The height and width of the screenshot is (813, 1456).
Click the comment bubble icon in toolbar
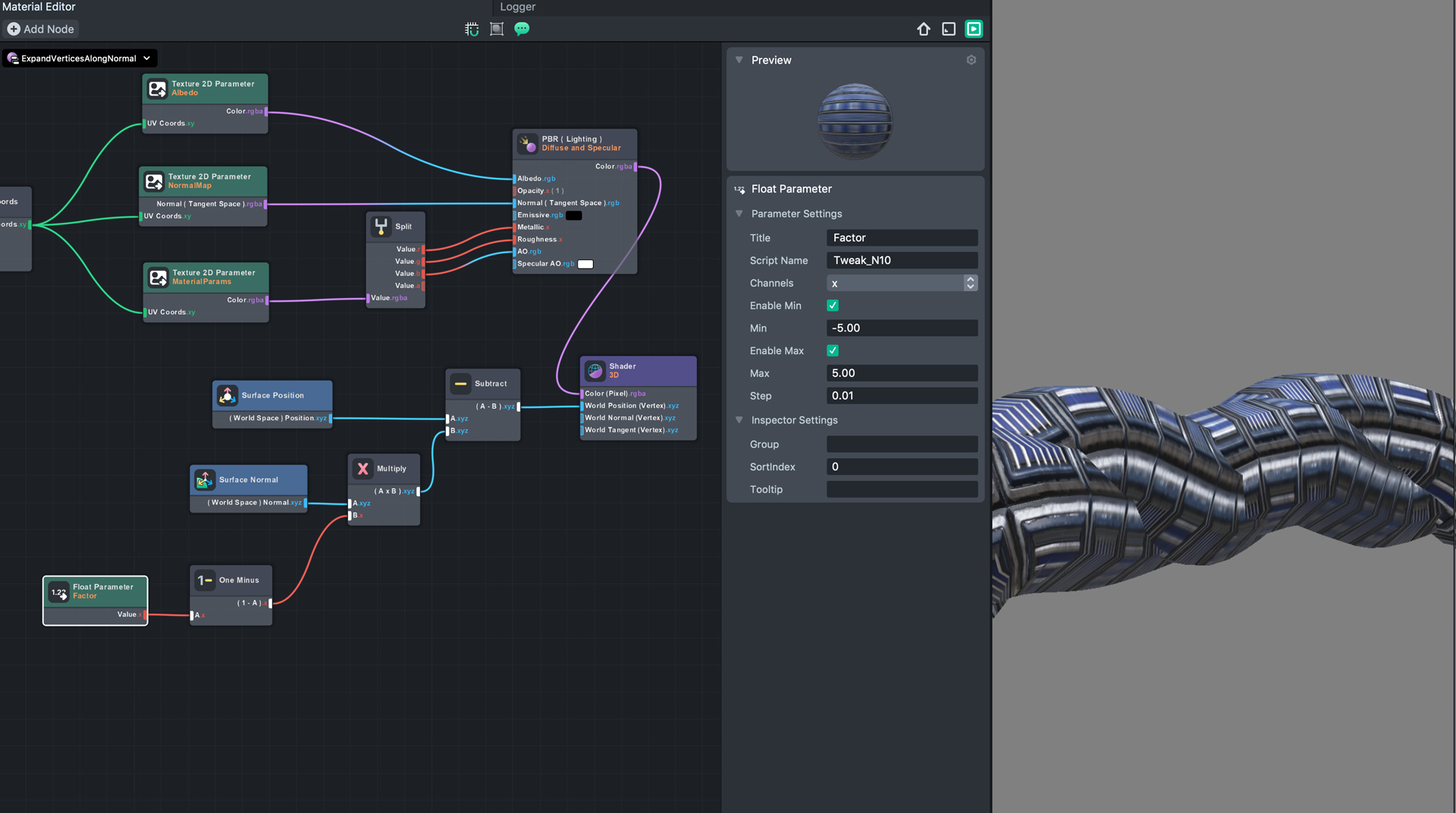coord(522,29)
